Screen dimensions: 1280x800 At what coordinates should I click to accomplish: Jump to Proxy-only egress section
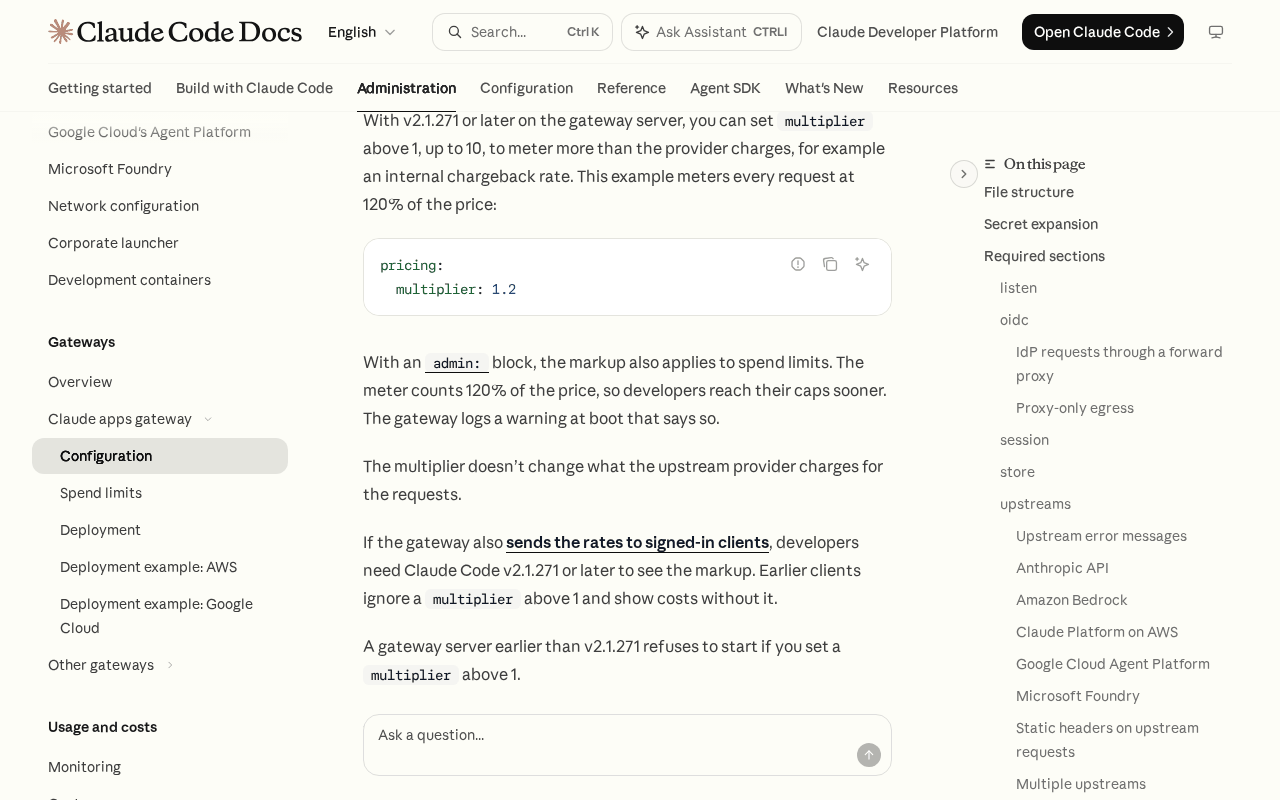tap(1075, 408)
